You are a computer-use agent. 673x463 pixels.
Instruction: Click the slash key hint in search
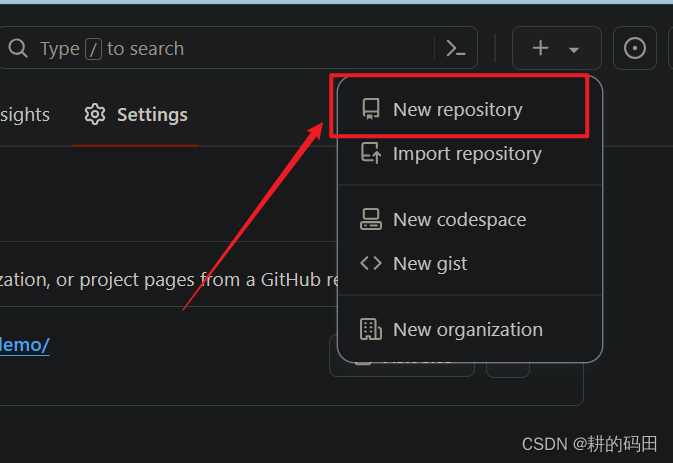point(93,48)
